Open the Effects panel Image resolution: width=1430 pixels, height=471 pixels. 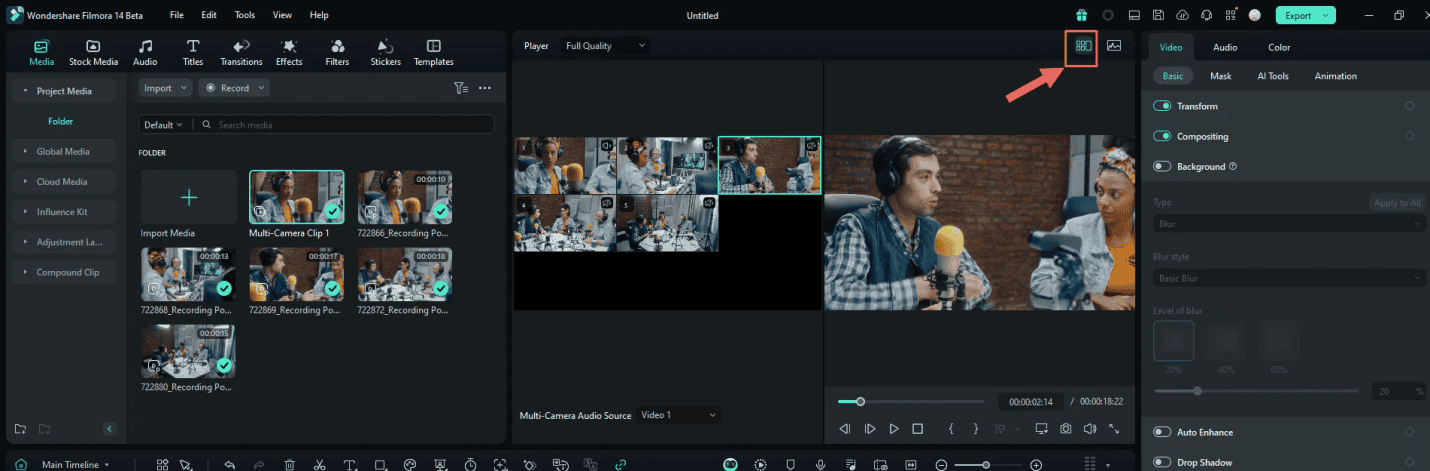point(289,52)
